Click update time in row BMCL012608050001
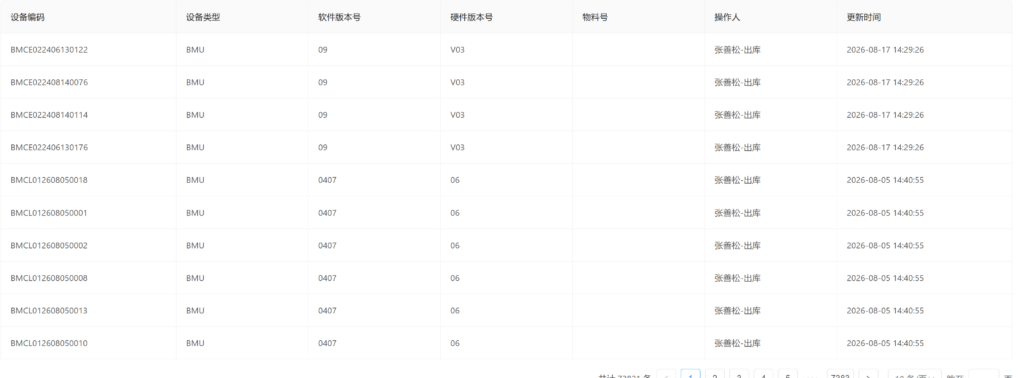 (885, 213)
